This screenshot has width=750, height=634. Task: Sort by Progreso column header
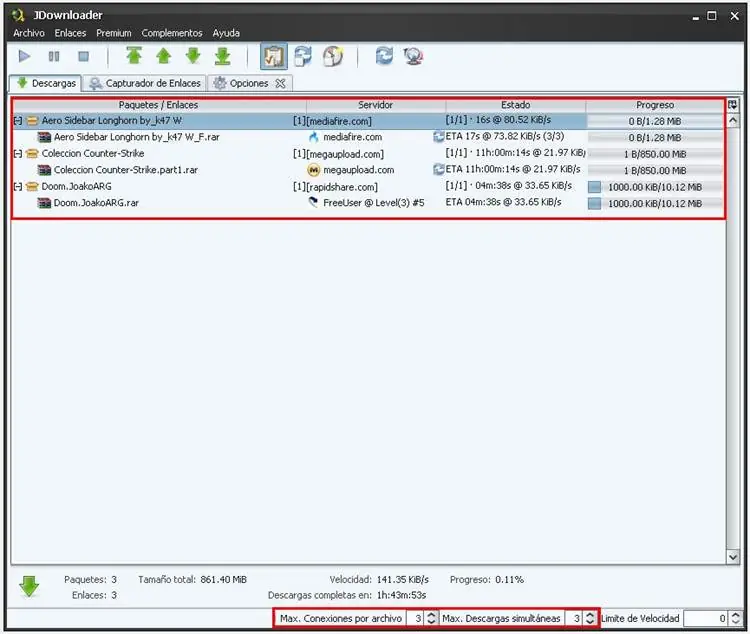655,105
